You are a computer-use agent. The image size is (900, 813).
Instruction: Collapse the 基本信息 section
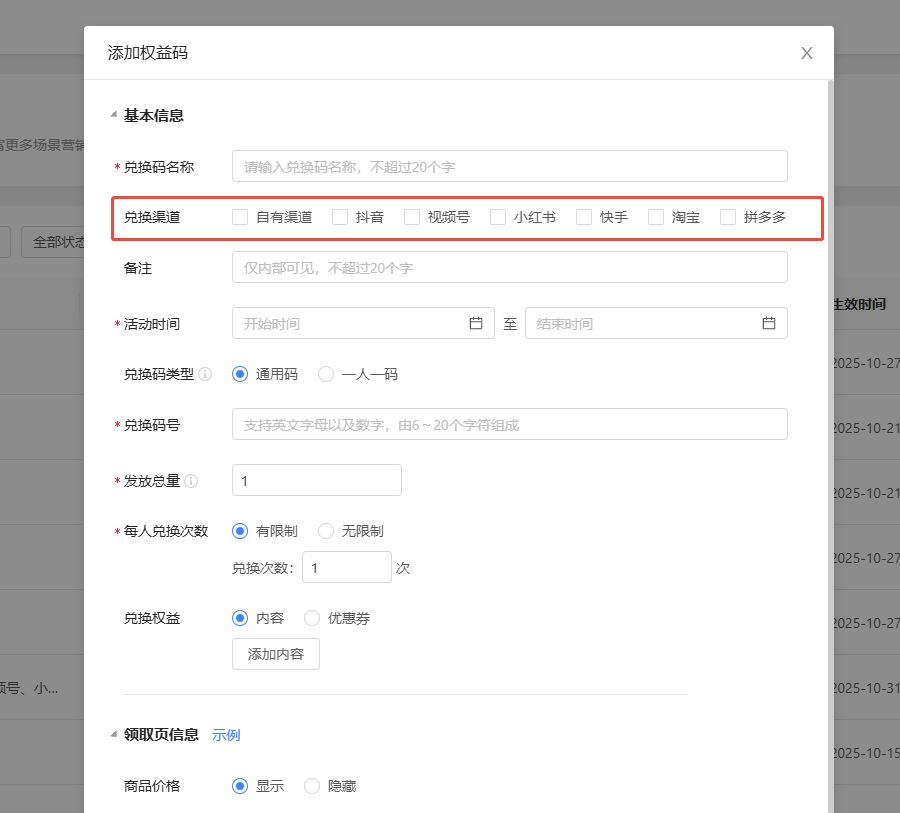tap(114, 115)
